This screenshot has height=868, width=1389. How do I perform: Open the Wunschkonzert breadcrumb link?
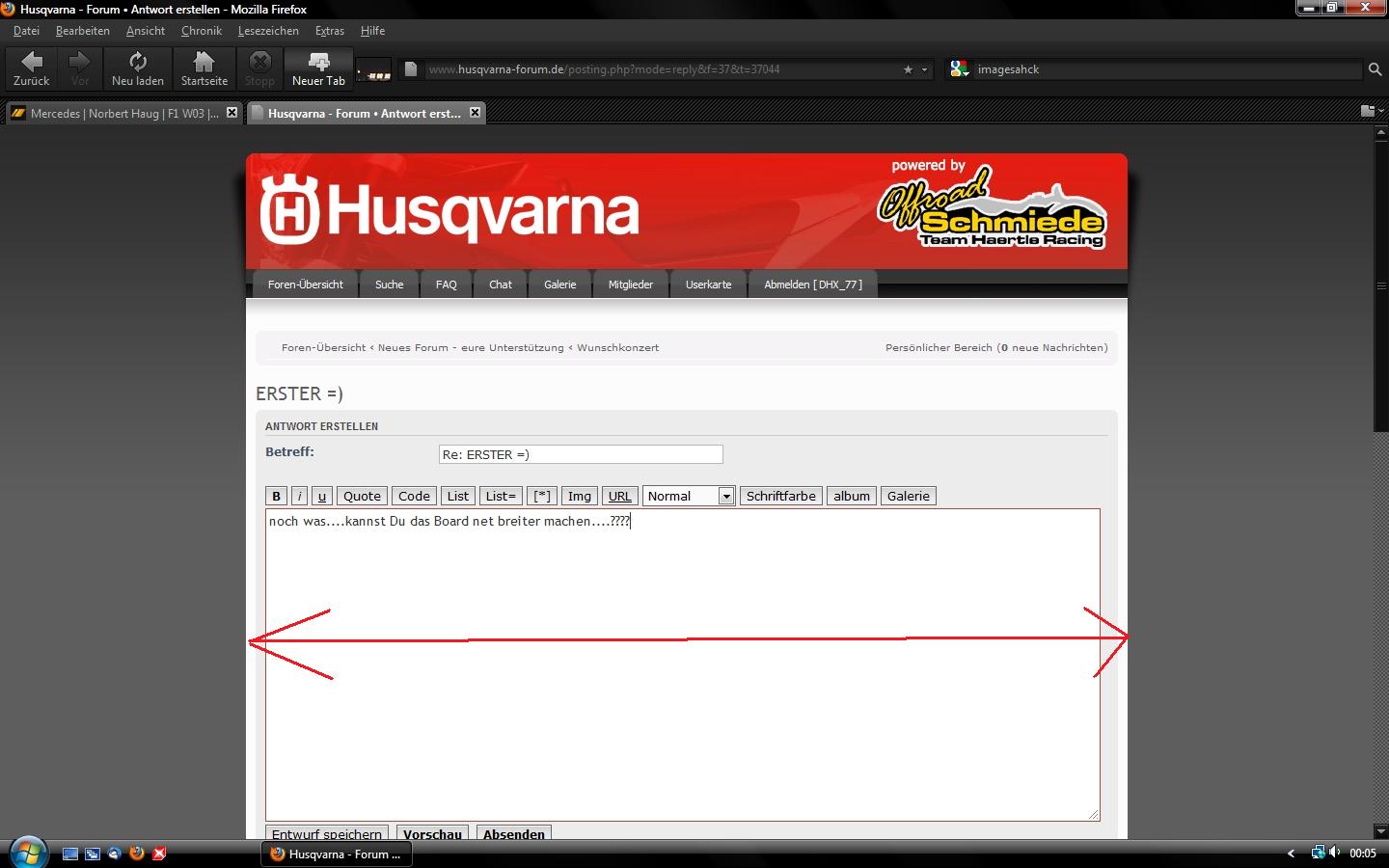[x=617, y=347]
